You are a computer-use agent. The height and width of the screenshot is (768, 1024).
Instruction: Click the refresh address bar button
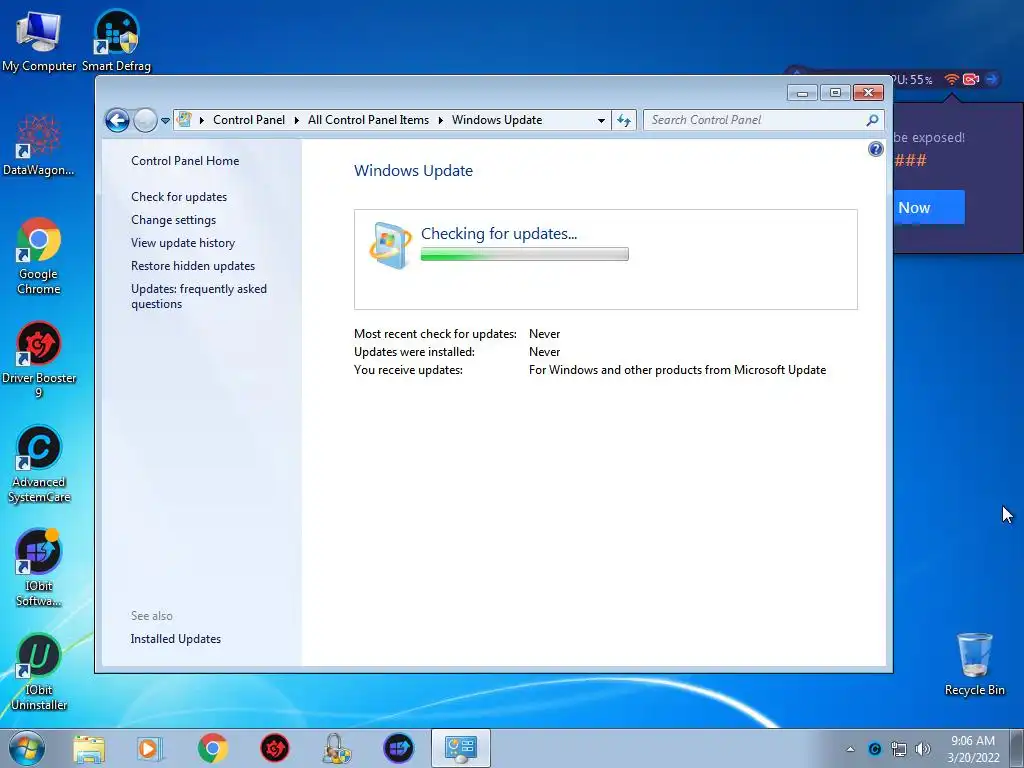[x=624, y=120]
